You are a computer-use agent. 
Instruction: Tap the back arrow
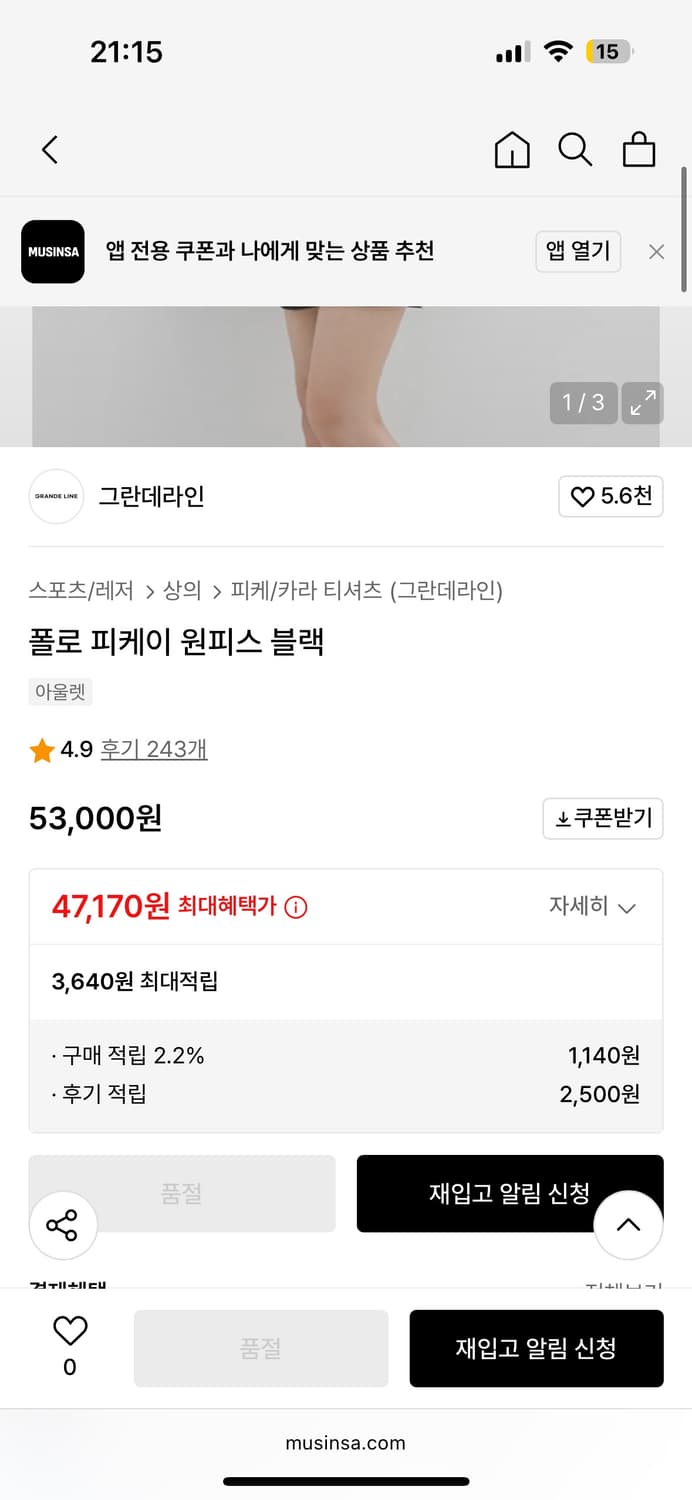click(49, 148)
